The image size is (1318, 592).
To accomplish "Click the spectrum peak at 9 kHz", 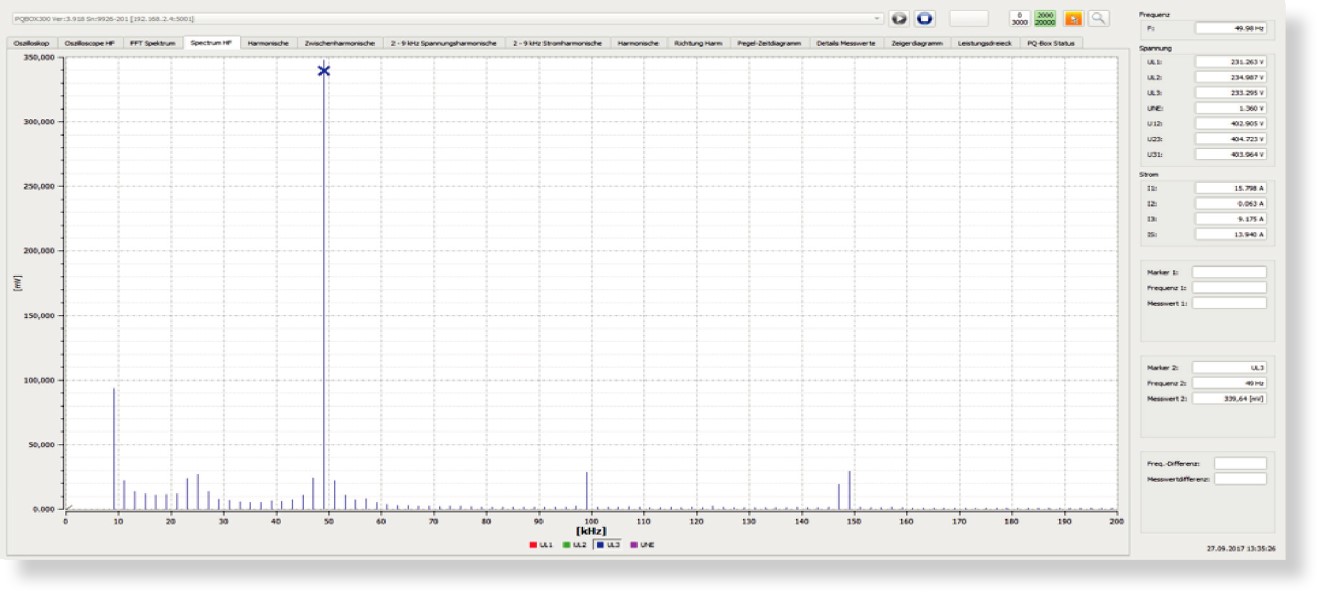I will (113, 448).
